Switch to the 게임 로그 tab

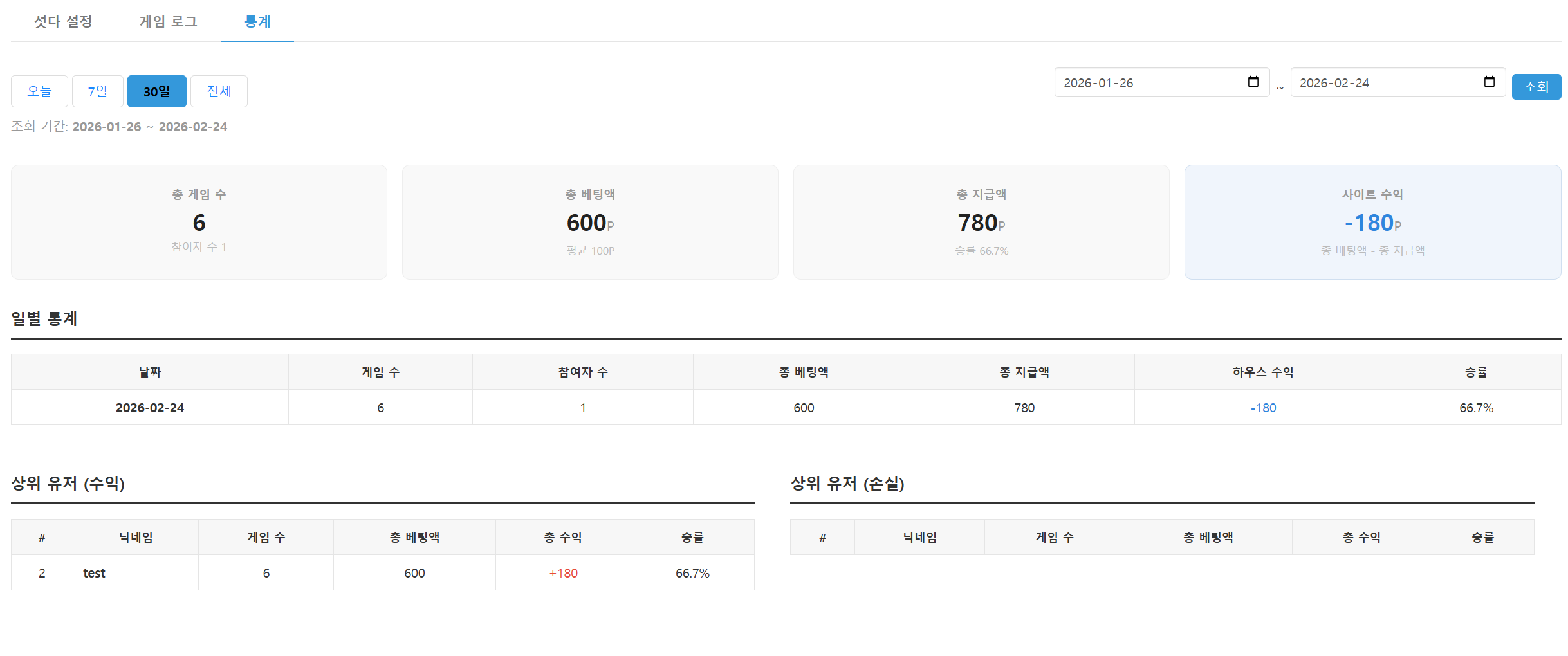[168, 21]
